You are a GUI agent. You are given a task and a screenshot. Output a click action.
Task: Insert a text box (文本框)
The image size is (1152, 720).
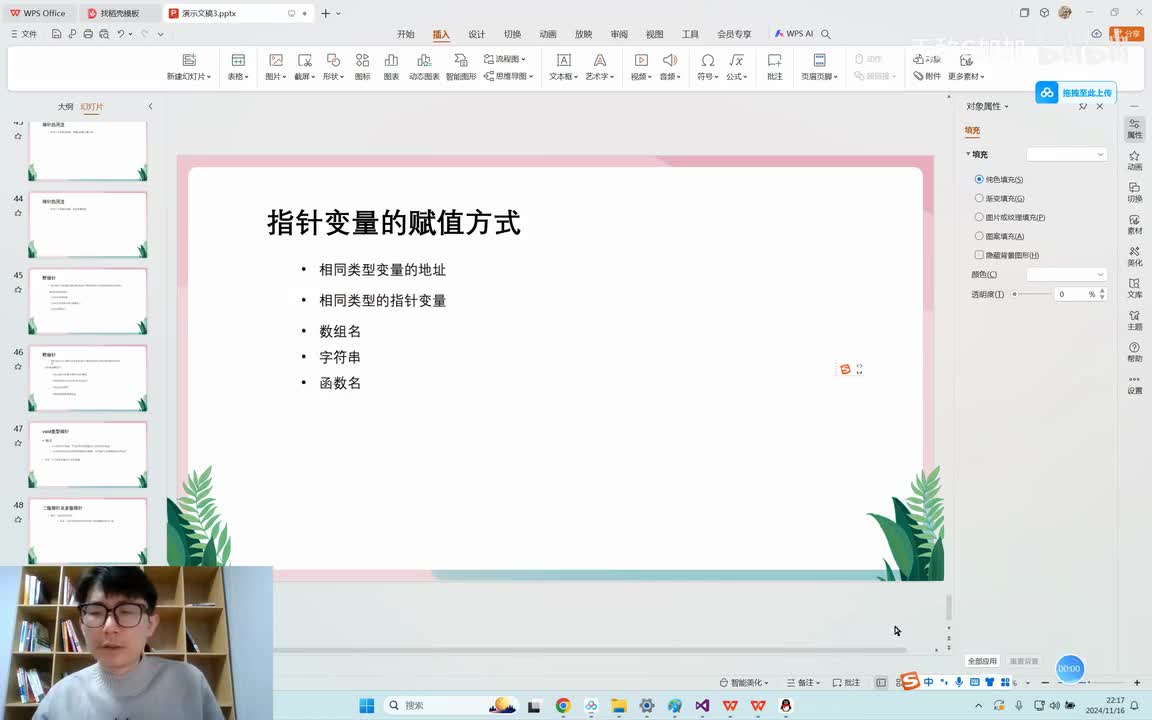[x=564, y=66]
